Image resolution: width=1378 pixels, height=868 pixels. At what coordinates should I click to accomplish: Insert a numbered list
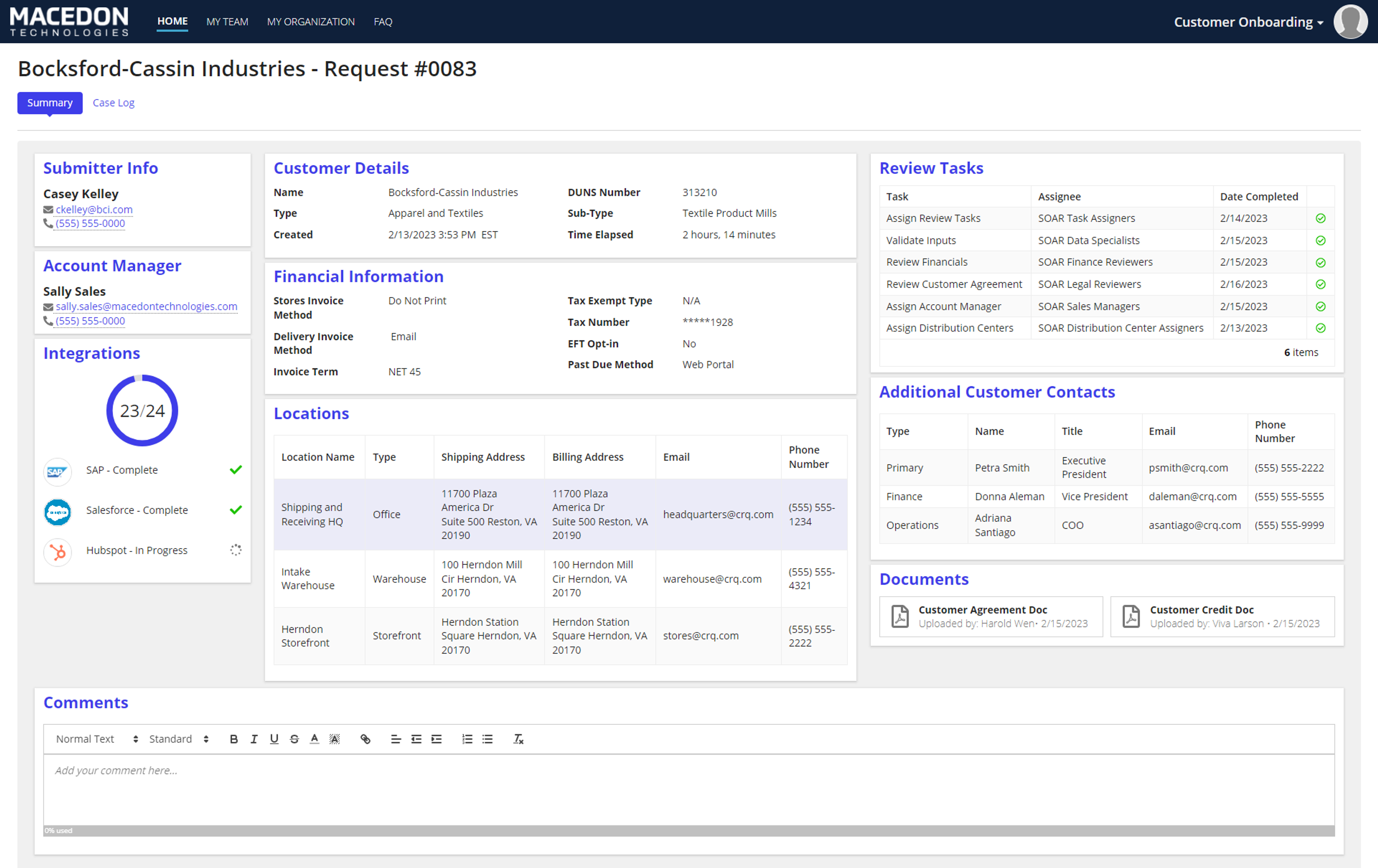tap(467, 739)
